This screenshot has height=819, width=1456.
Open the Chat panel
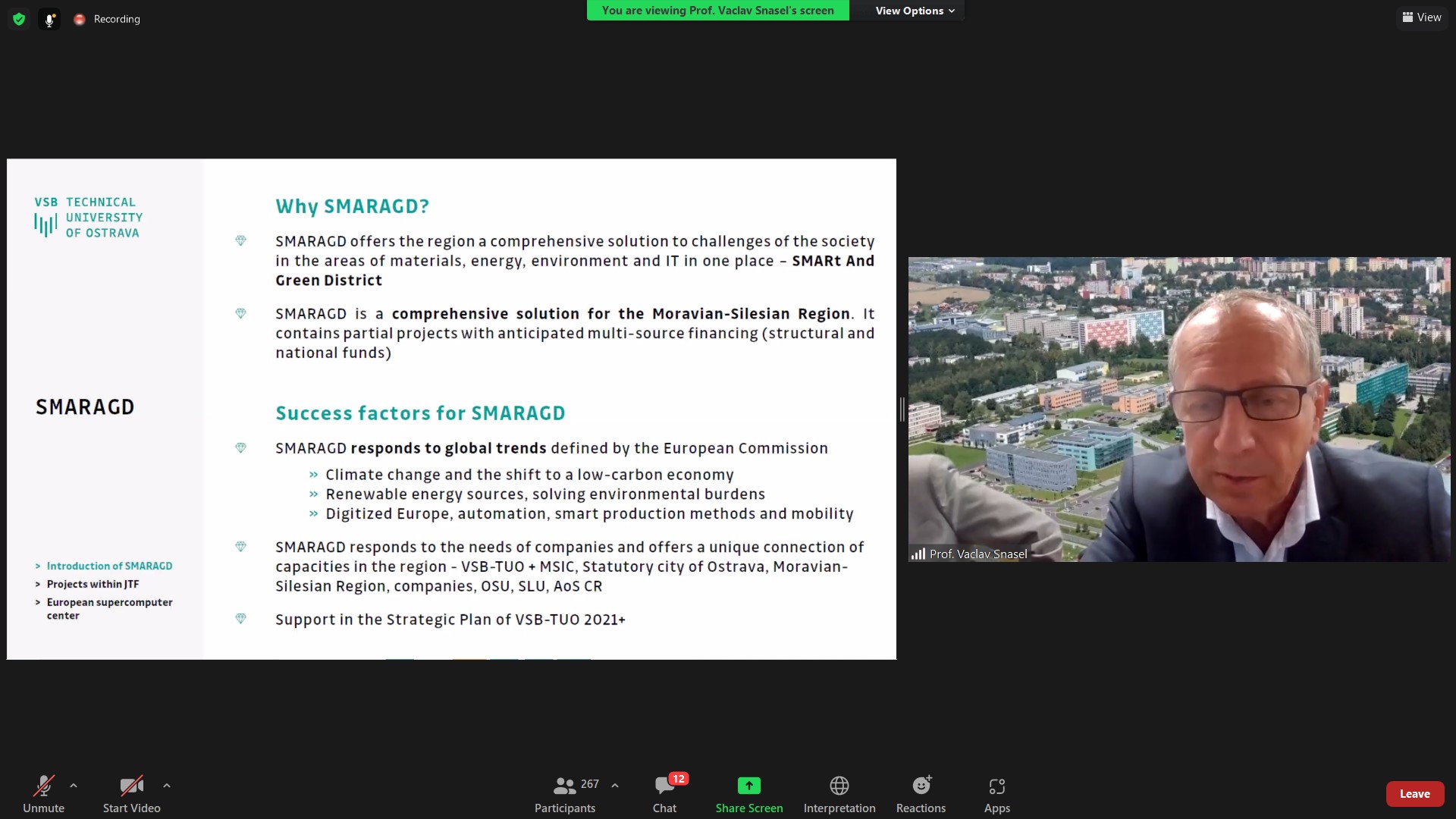(x=665, y=793)
